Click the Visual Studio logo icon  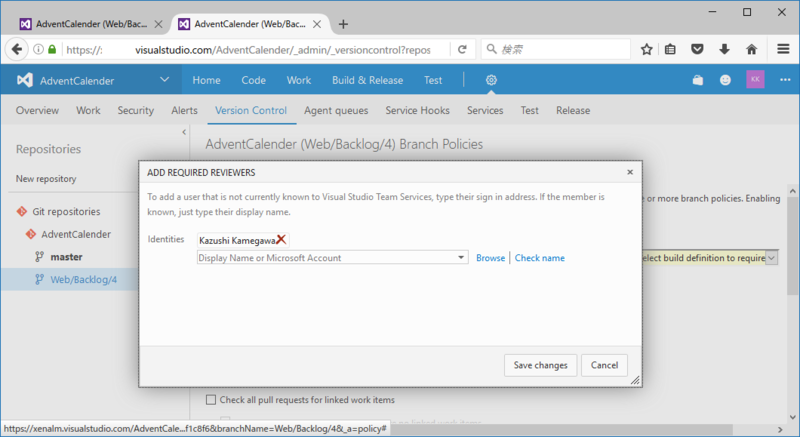(25, 80)
